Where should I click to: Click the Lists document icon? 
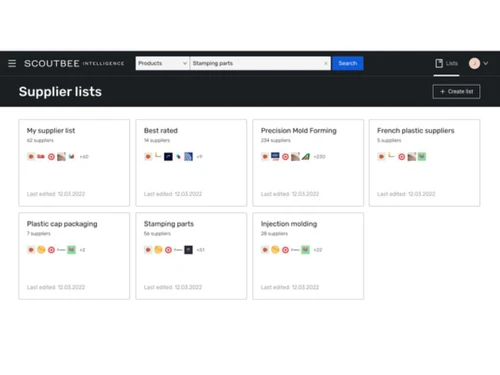439,63
